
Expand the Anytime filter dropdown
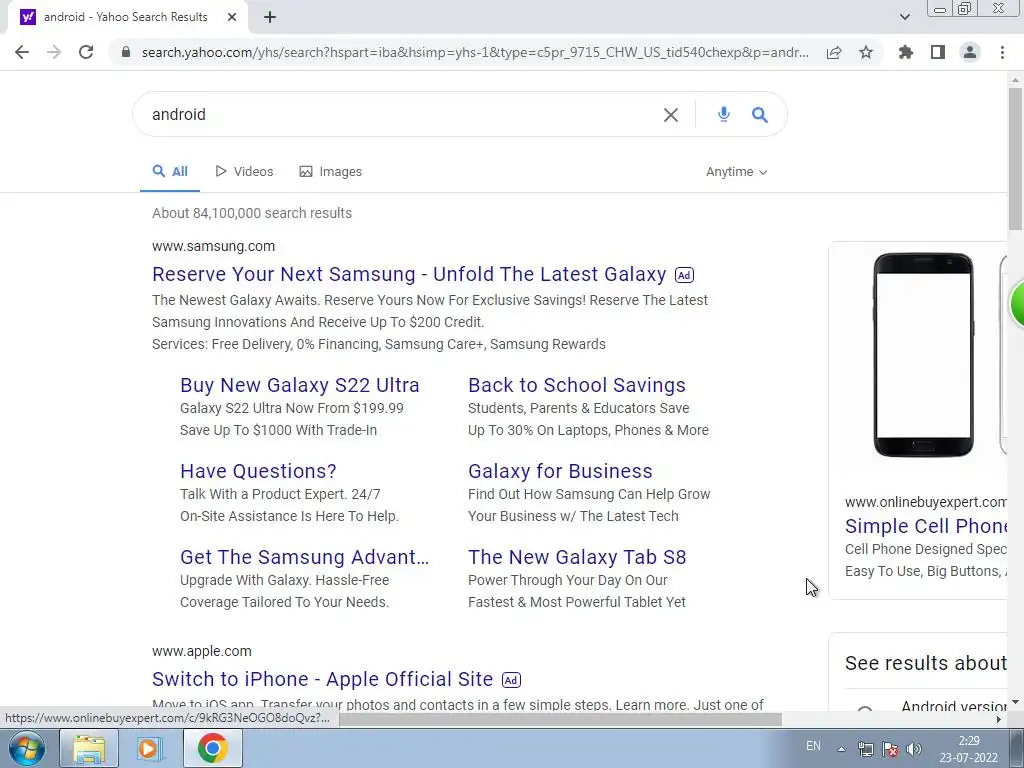tap(737, 172)
